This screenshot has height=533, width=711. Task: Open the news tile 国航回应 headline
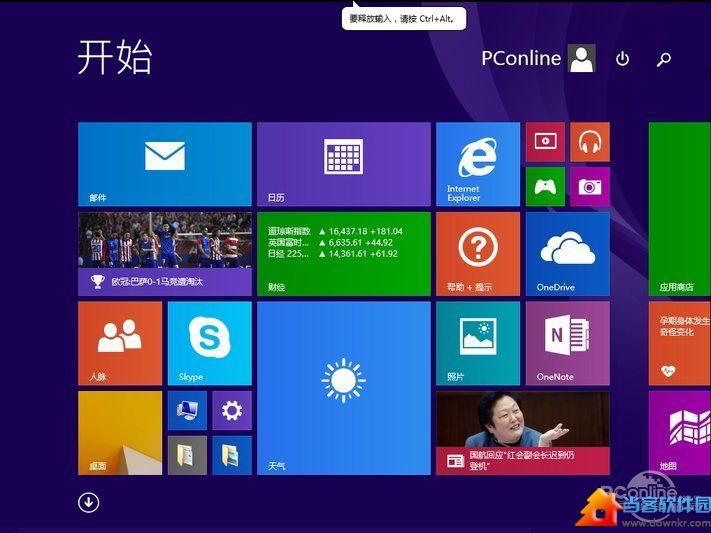(523, 433)
